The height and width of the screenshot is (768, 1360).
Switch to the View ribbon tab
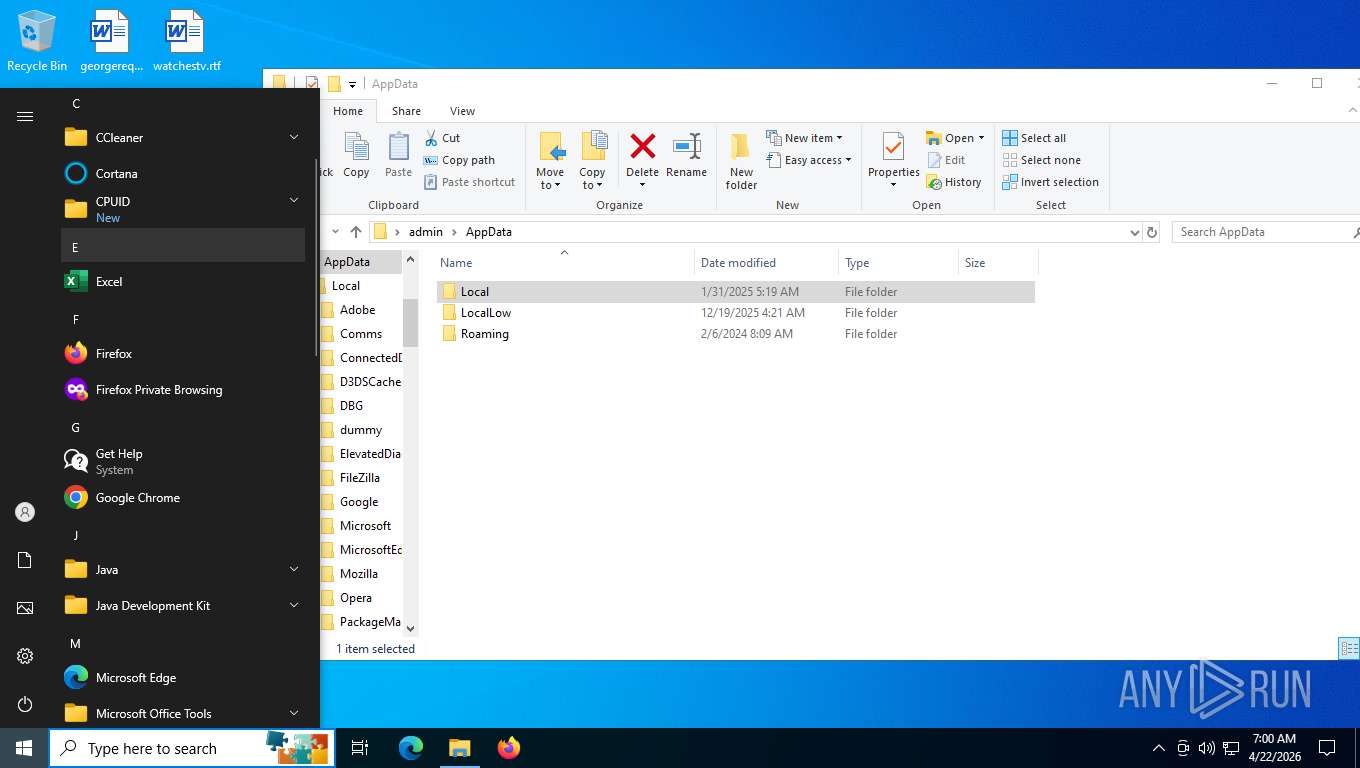462,111
